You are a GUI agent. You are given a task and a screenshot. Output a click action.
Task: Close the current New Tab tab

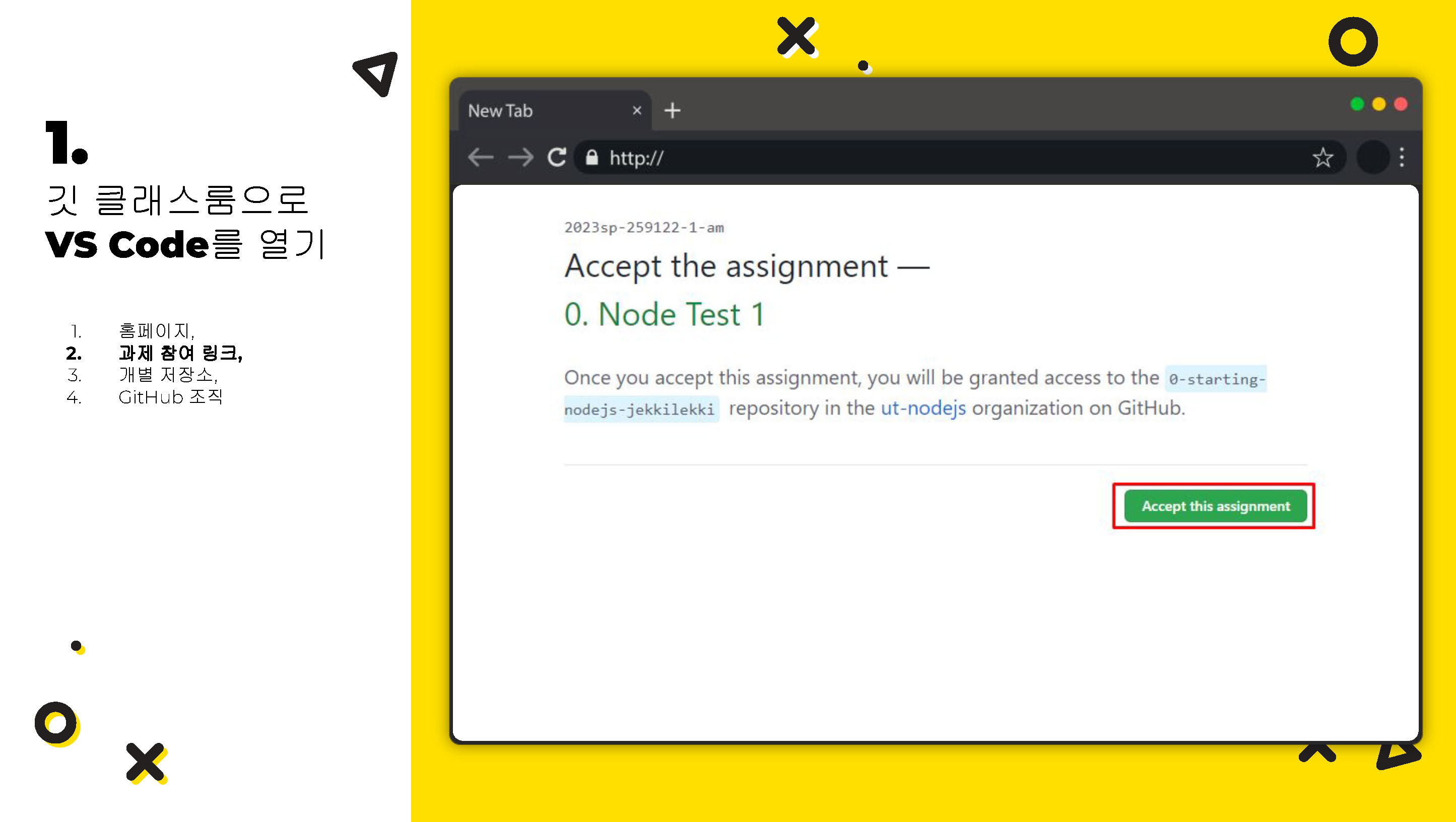pyautogui.click(x=636, y=109)
